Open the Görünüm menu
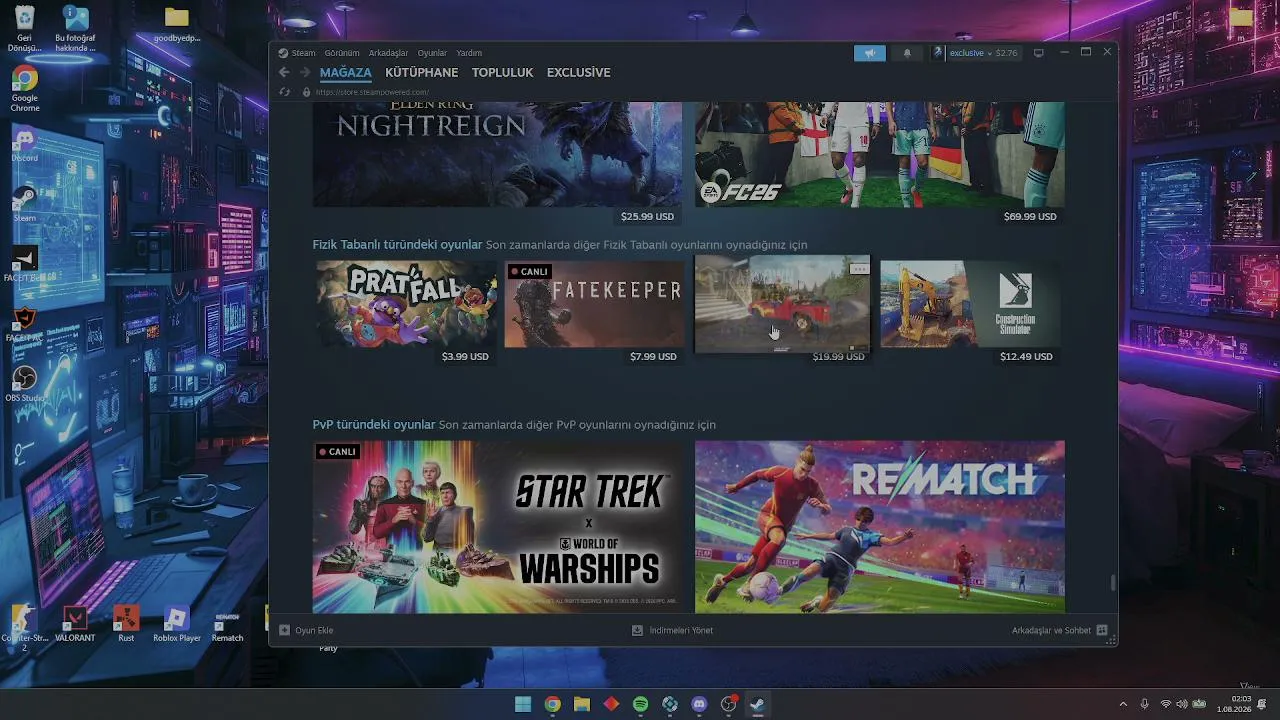The image size is (1280, 720). pos(341,53)
